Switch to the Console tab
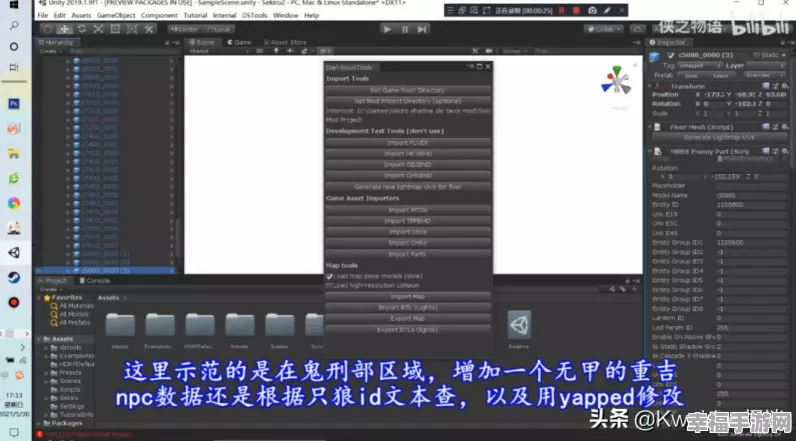 [95, 281]
